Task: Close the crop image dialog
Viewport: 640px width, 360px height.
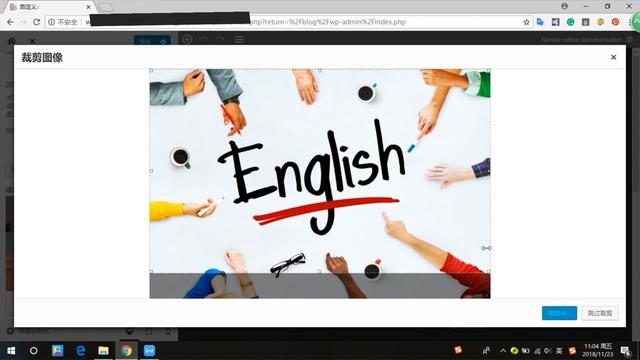Action: 613,57
